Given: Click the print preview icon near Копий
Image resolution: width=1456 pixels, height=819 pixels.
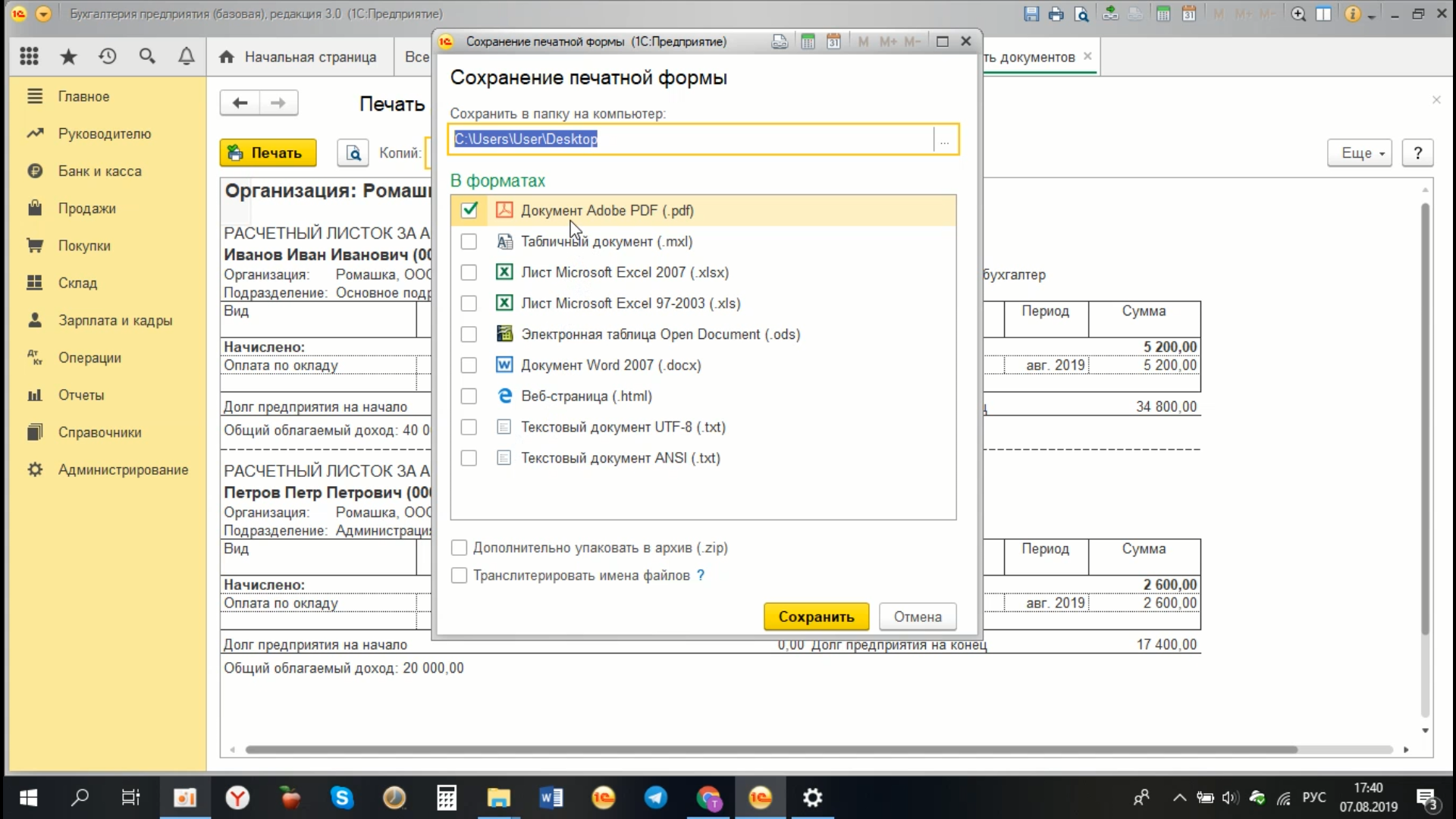Looking at the screenshot, I should pos(353,153).
